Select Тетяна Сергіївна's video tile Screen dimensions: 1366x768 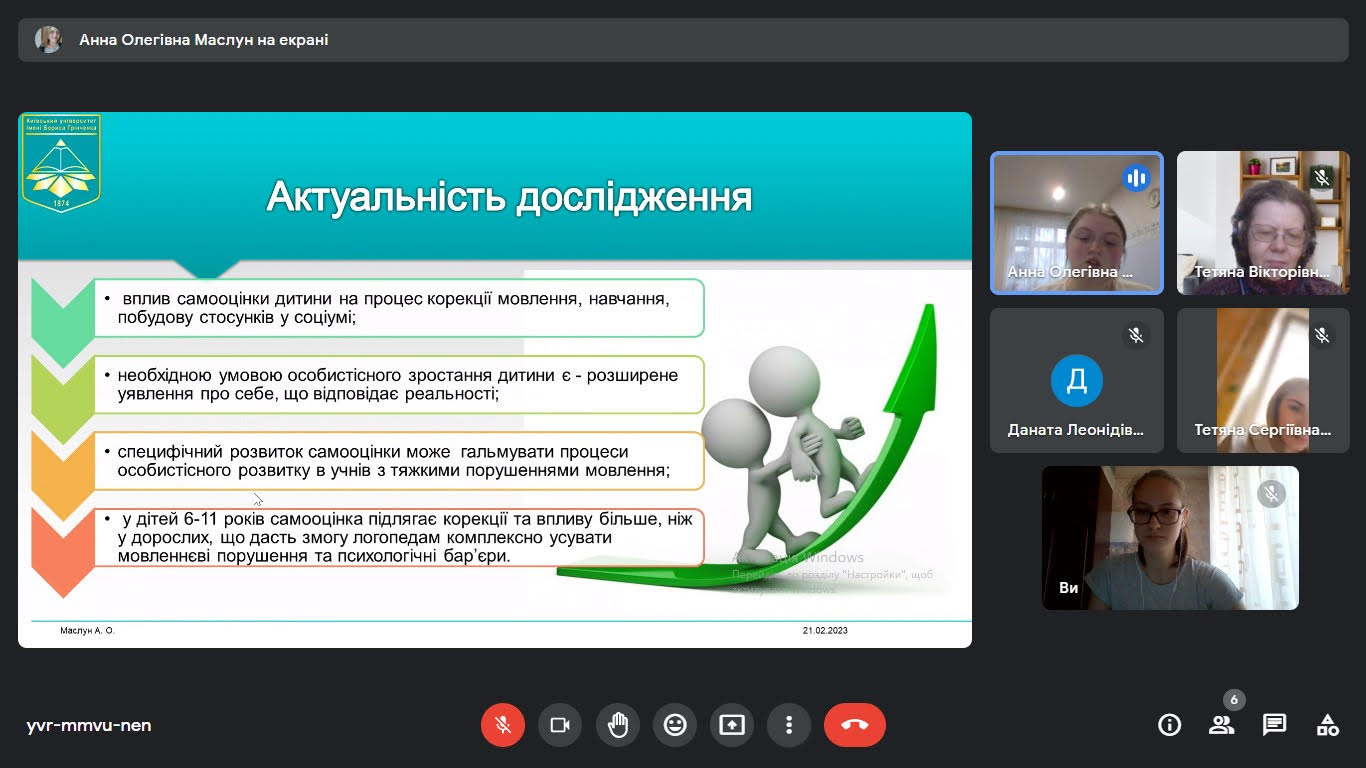pos(1263,380)
